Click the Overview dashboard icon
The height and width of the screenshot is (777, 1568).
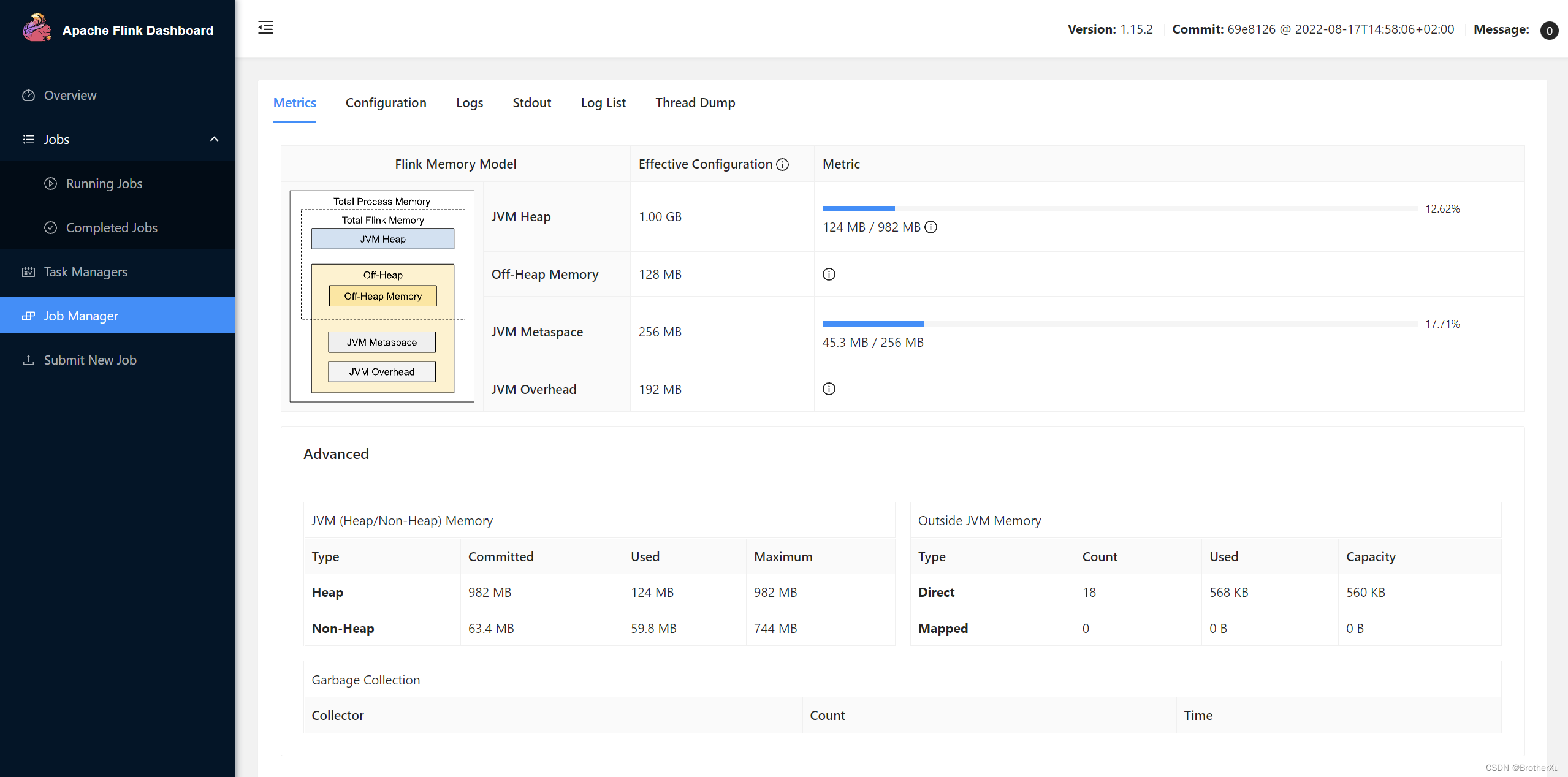point(28,96)
